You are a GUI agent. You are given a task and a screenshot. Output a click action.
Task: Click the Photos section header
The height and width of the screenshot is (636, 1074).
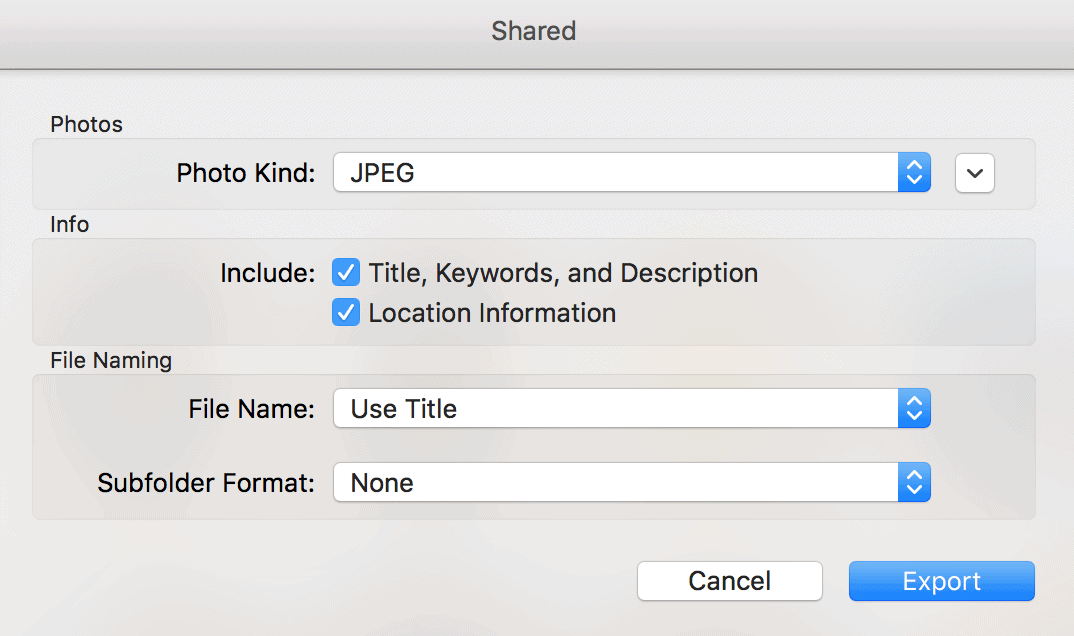[86, 124]
